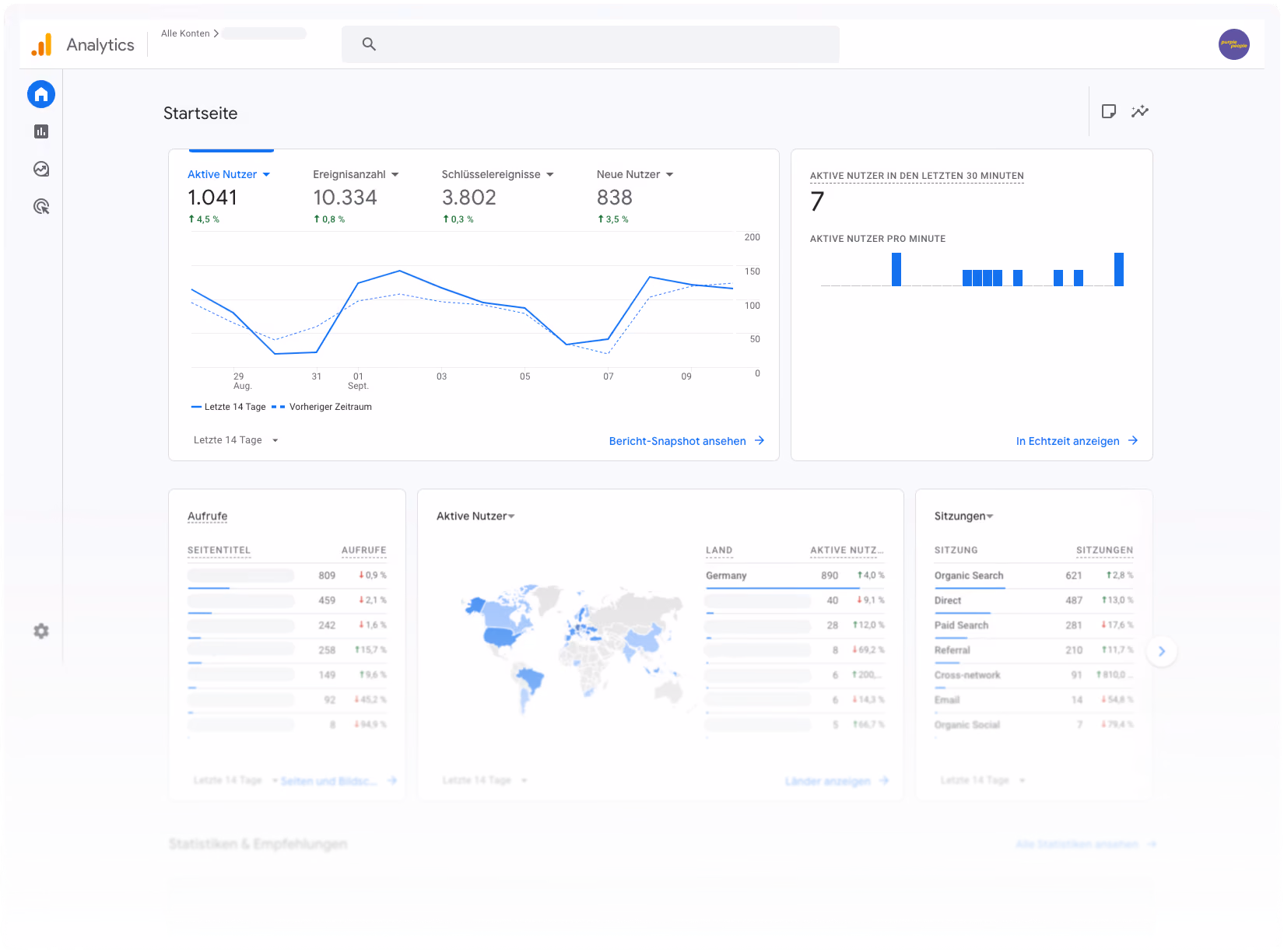Open dropdown arrow beside Ereignisanzahl
This screenshot has height=952, width=1284.
coord(395,175)
